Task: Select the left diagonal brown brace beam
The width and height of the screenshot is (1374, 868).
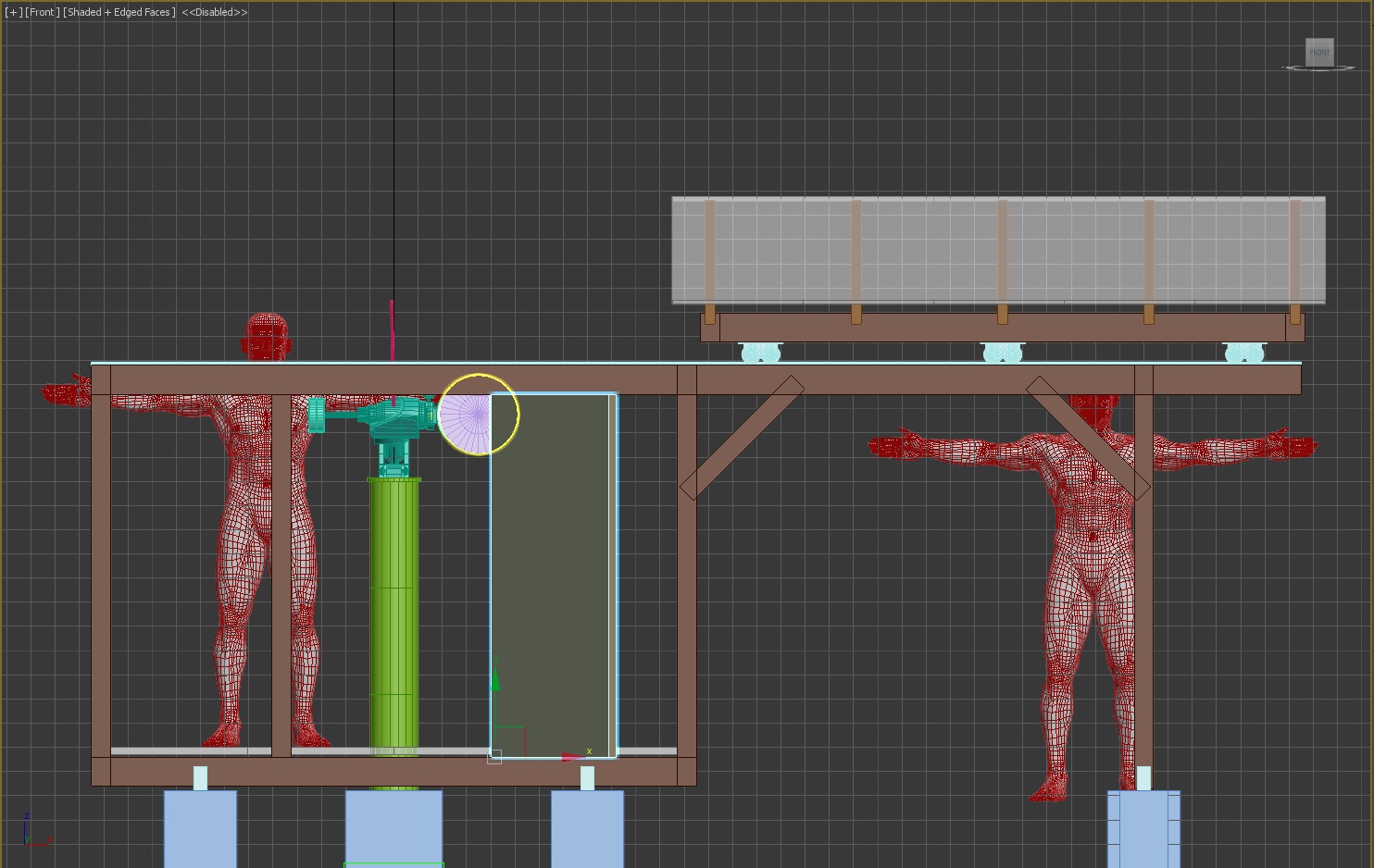Action: [x=741, y=439]
